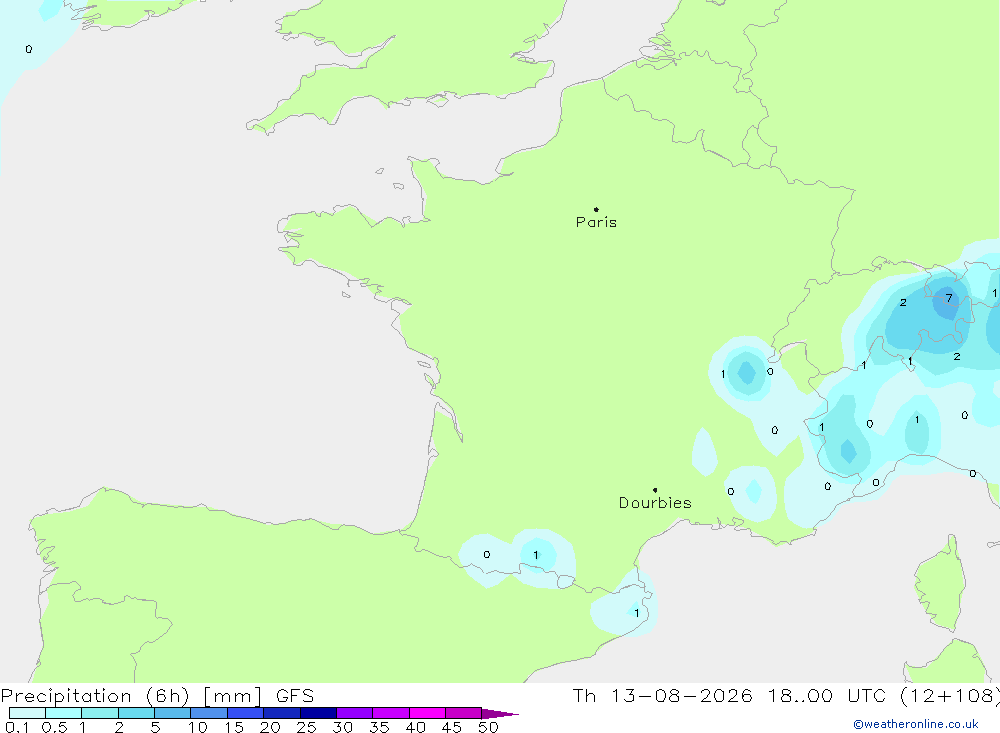Click the legend value '30'
The image size is (1000, 733).
pos(343,727)
